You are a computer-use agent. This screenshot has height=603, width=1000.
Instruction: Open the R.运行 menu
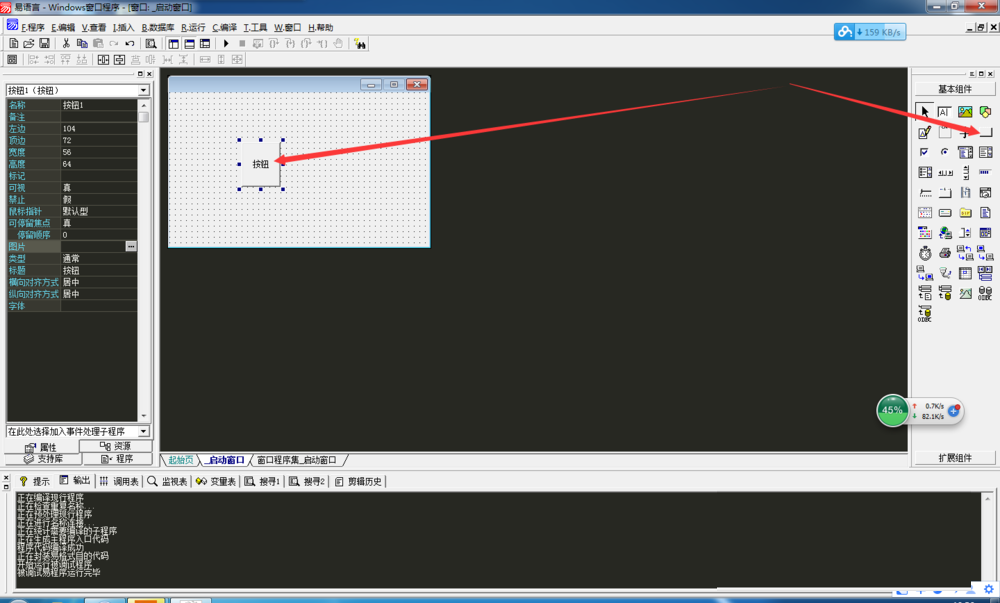pyautogui.click(x=193, y=27)
